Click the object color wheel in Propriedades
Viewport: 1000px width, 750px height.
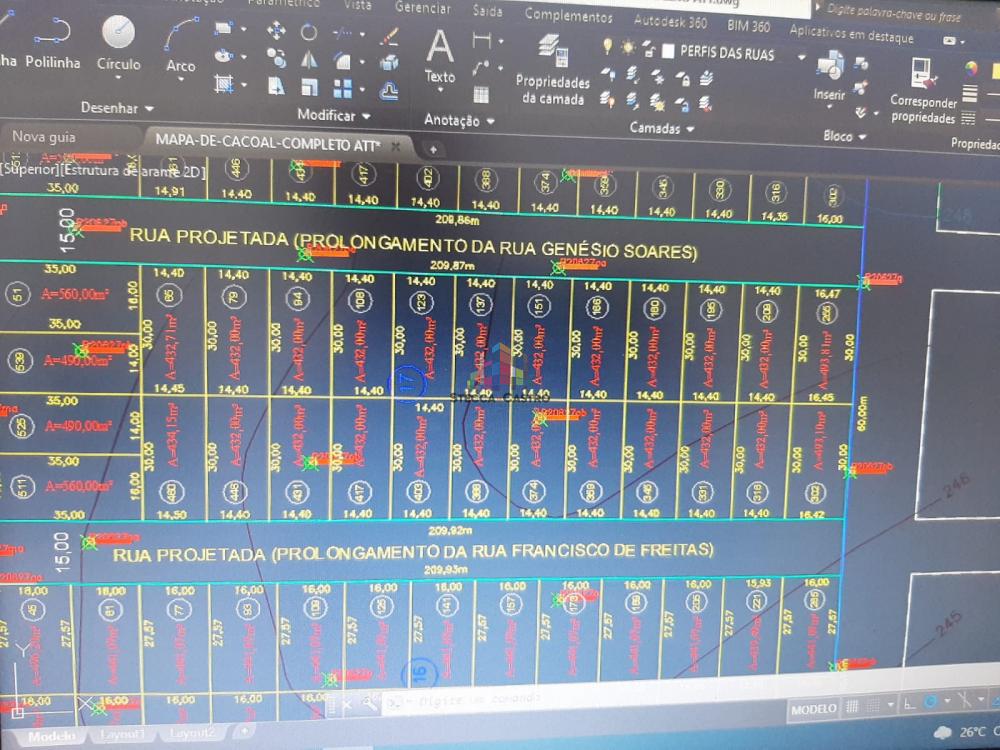971,68
